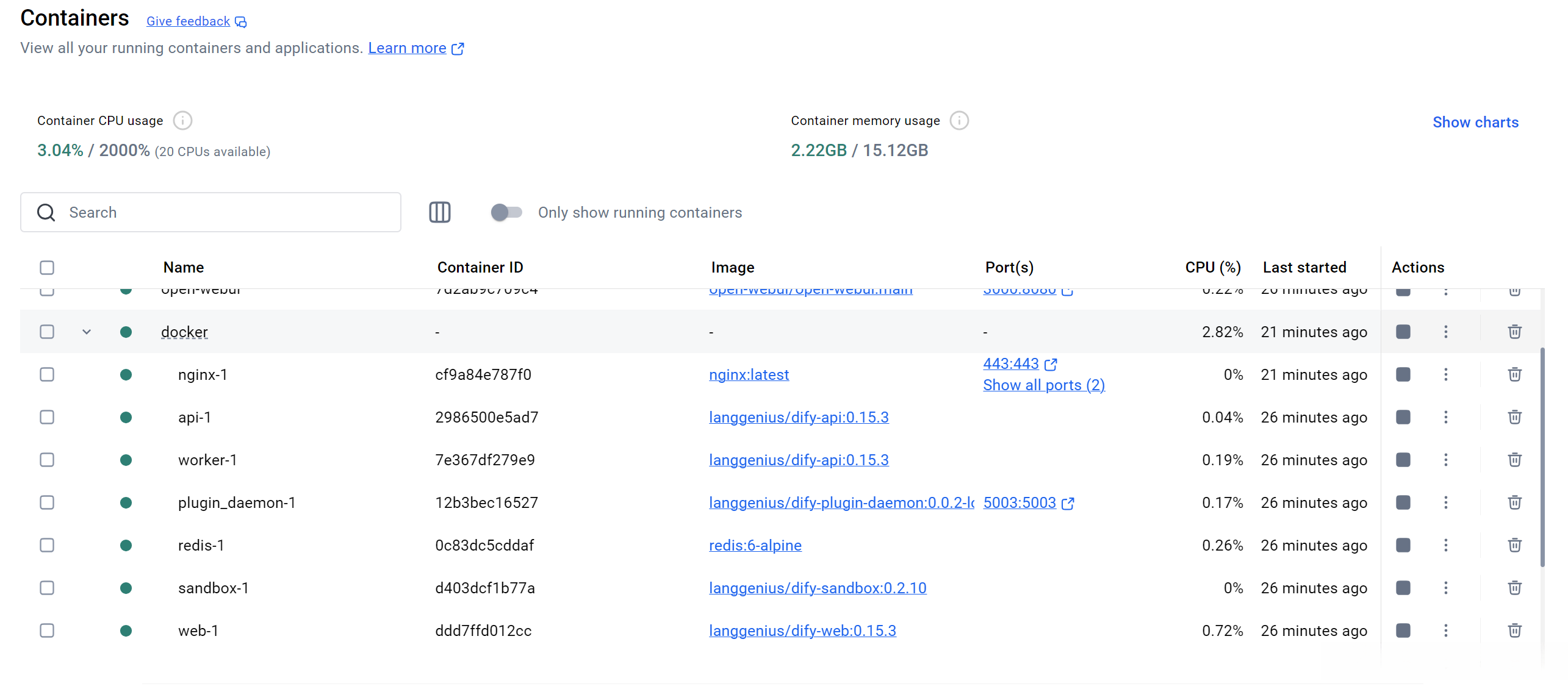Image resolution: width=1568 pixels, height=689 pixels.
Task: Stop the docker compose stack
Action: click(1403, 332)
